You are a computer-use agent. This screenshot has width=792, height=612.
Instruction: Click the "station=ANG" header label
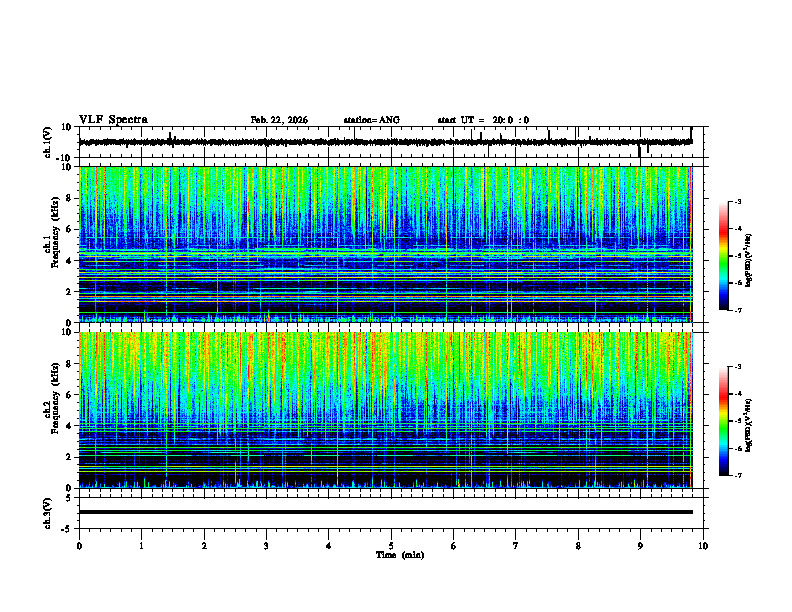[372, 120]
